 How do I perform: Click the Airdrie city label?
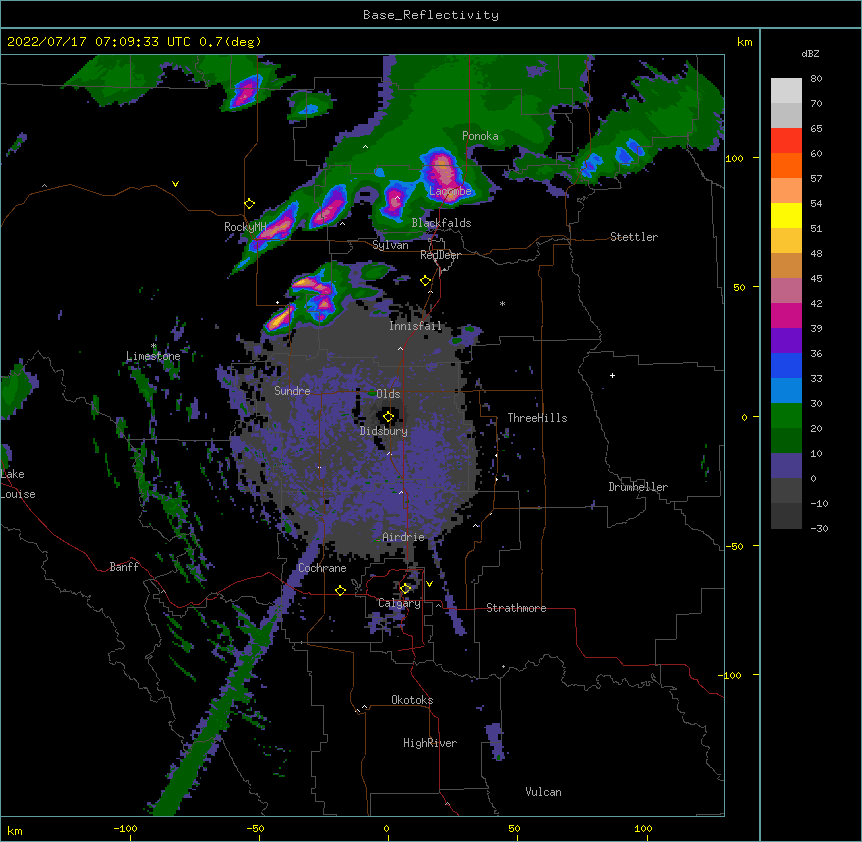pyautogui.click(x=403, y=537)
